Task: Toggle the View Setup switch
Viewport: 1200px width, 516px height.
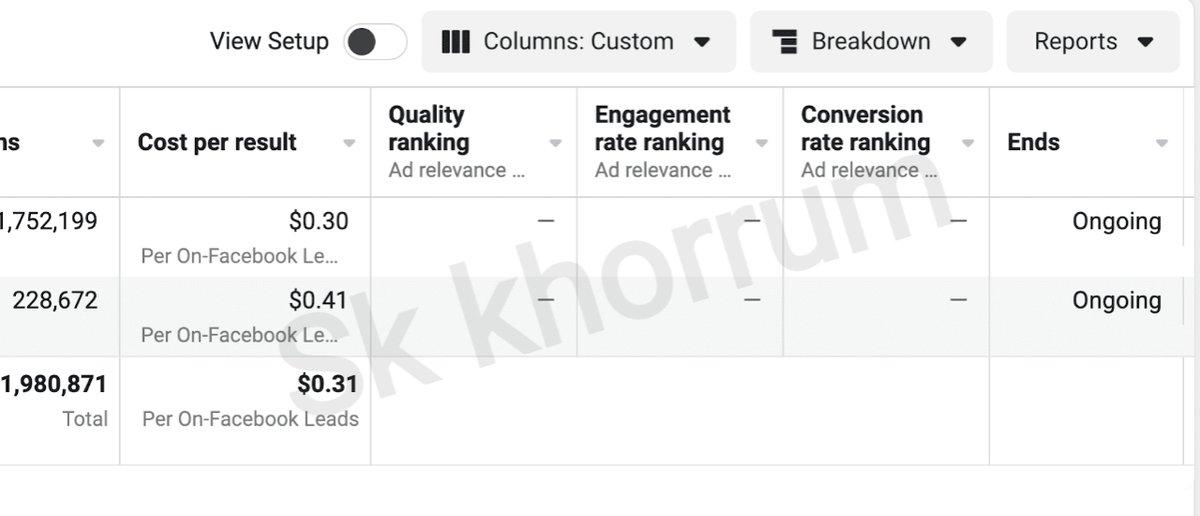Action: coord(375,42)
